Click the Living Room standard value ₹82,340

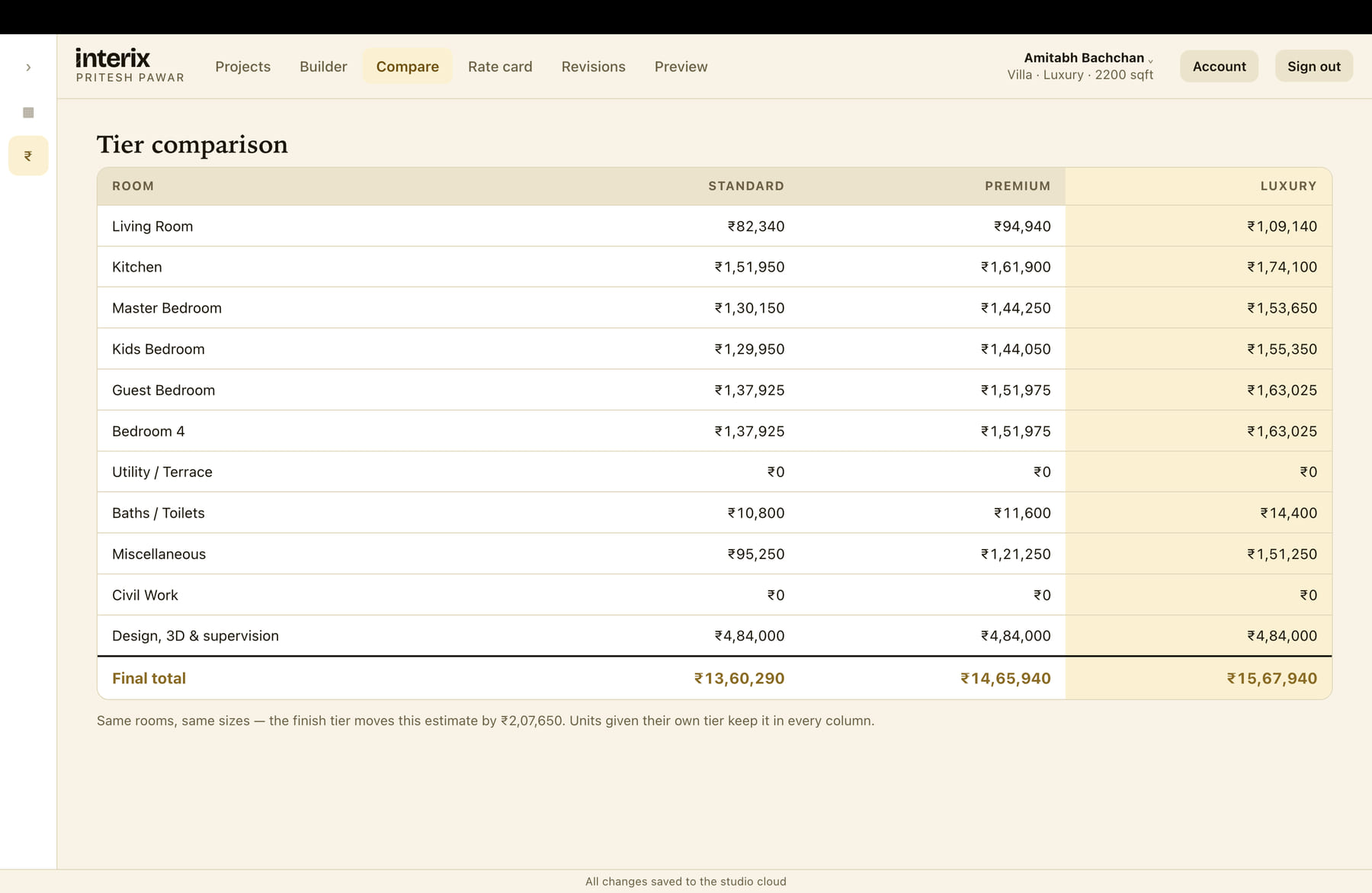[x=755, y=226]
